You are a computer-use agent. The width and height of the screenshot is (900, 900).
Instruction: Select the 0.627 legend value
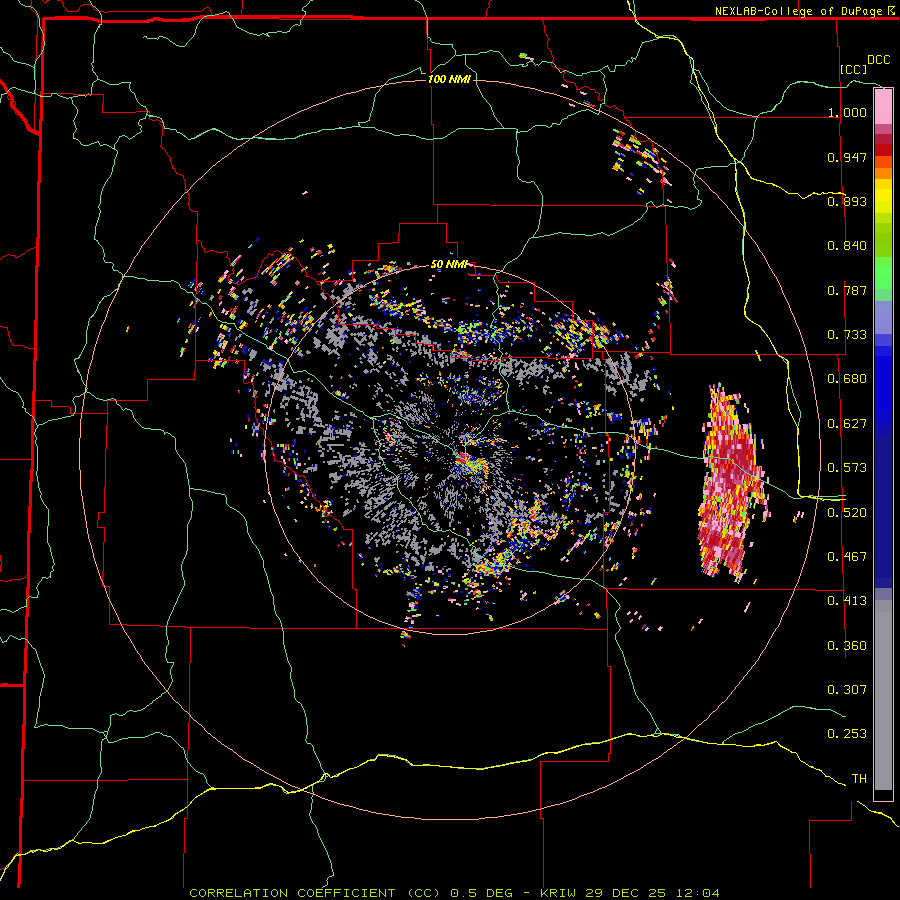pos(847,424)
